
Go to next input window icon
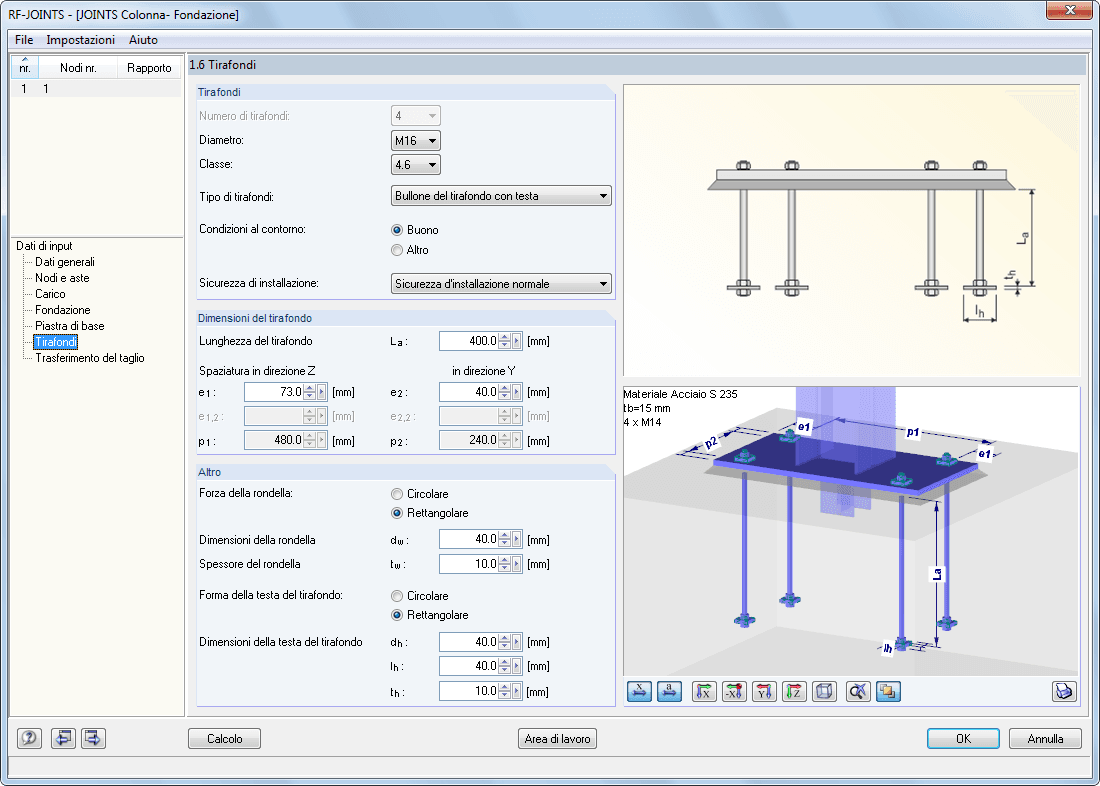(x=94, y=738)
